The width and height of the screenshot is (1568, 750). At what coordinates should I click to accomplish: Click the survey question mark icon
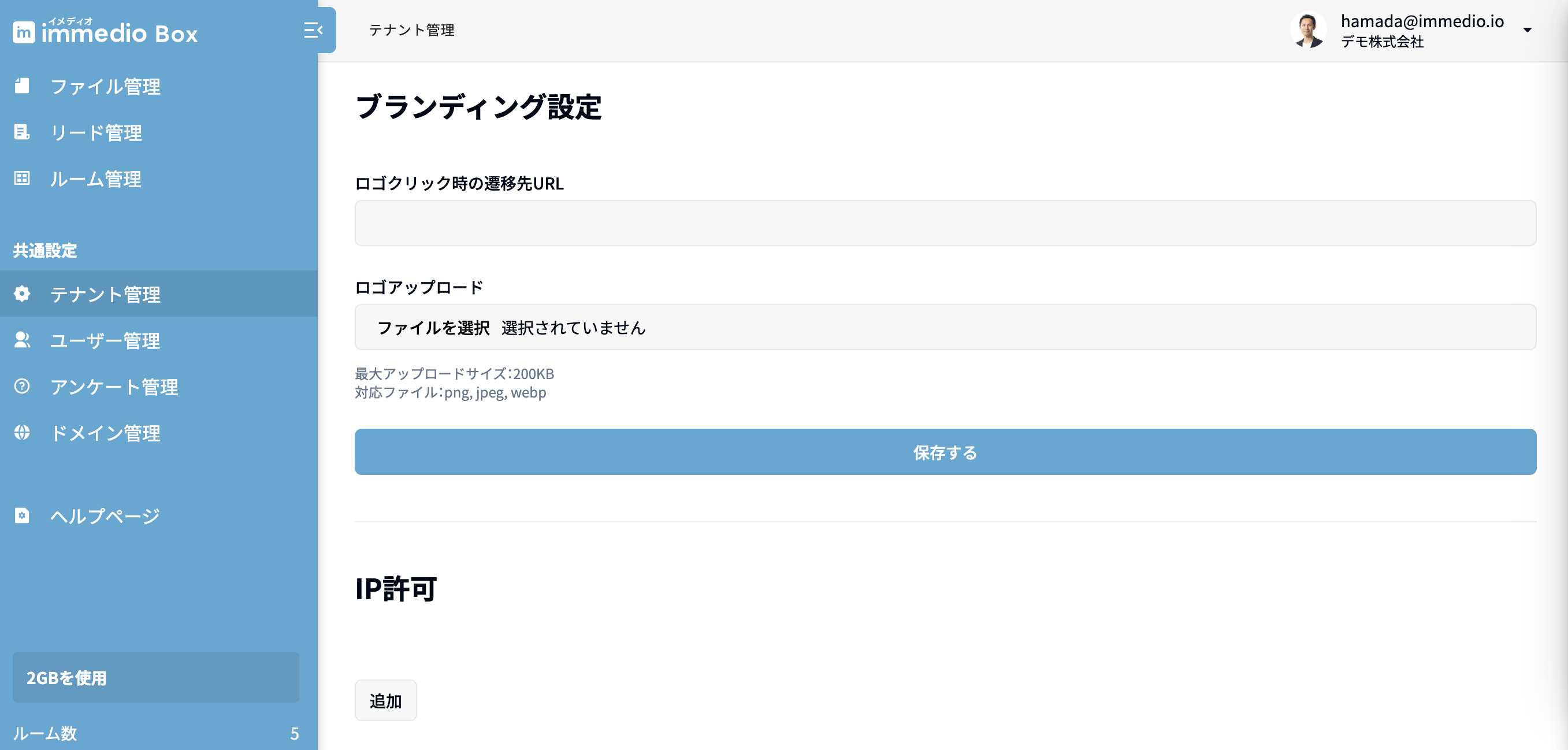point(22,386)
